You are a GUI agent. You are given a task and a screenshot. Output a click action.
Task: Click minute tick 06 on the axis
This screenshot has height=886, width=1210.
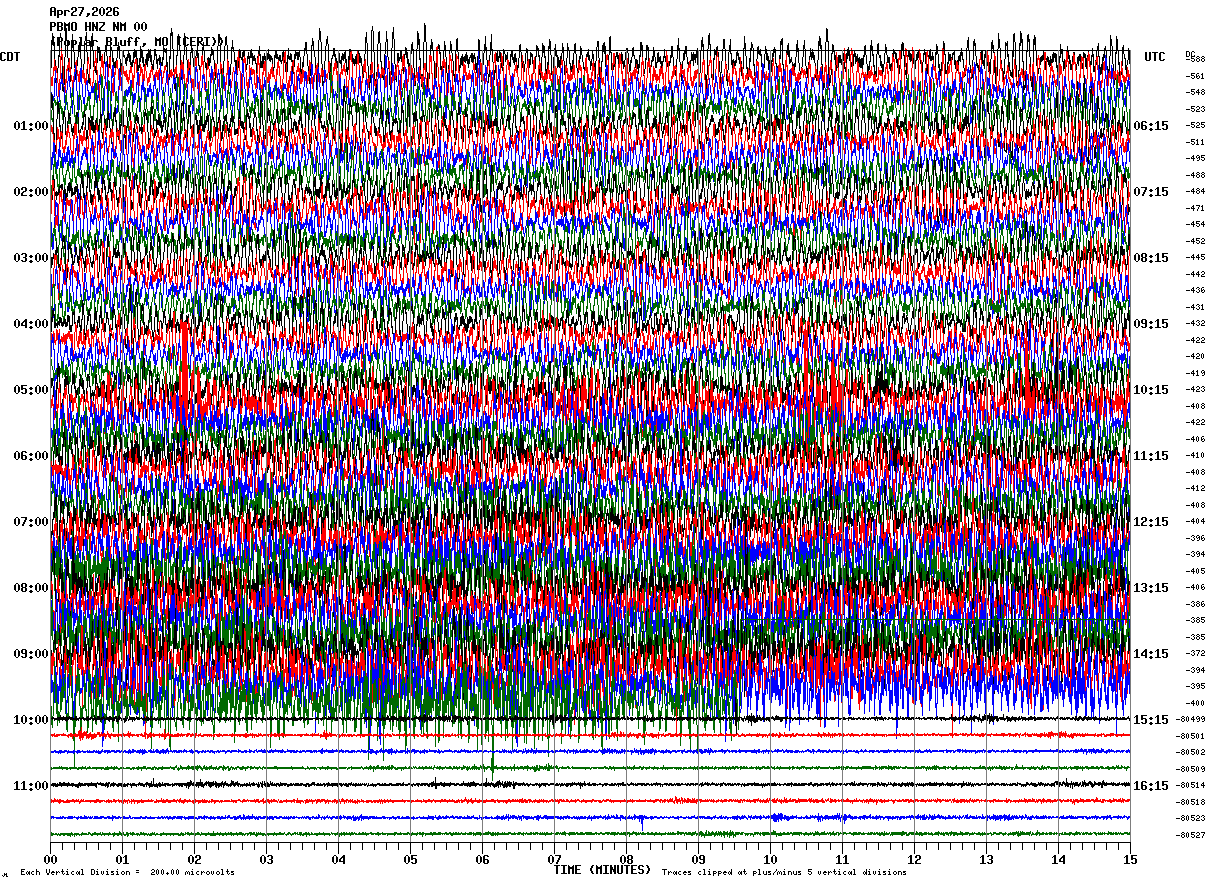tap(482, 859)
